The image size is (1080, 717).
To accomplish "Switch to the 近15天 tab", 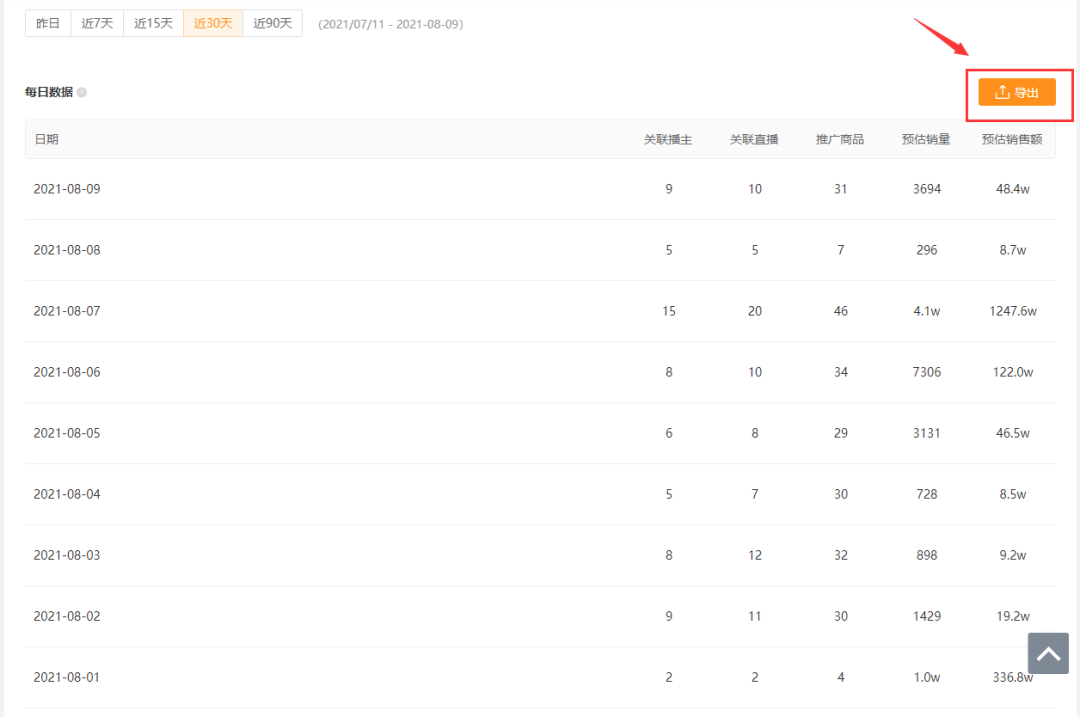I will tap(153, 23).
